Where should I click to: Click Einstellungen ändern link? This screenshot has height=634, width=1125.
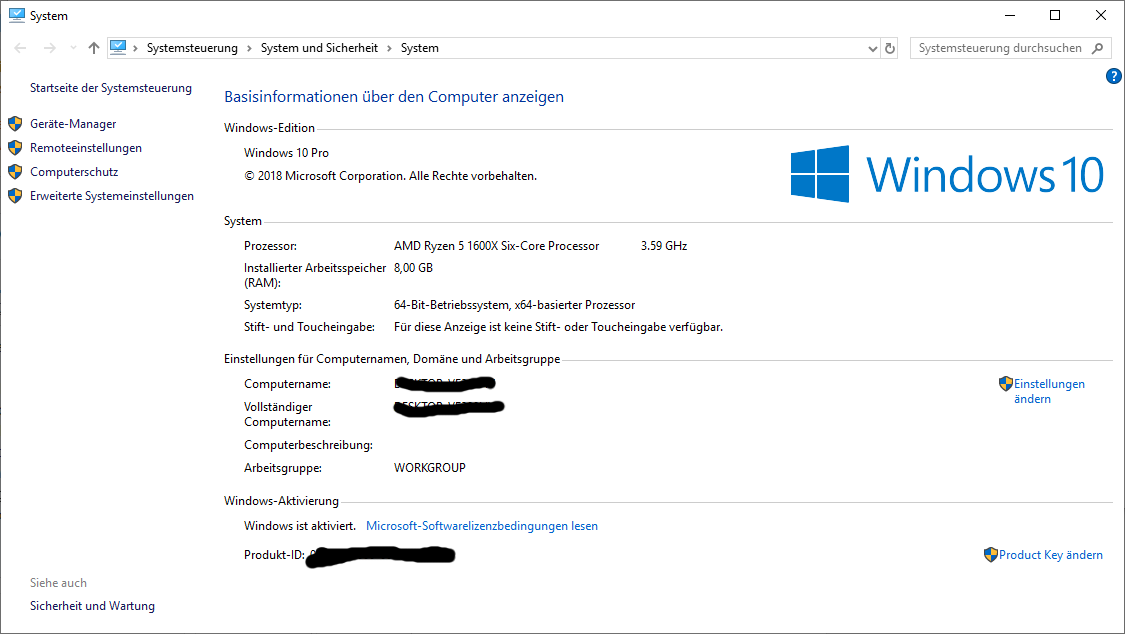(x=1049, y=392)
